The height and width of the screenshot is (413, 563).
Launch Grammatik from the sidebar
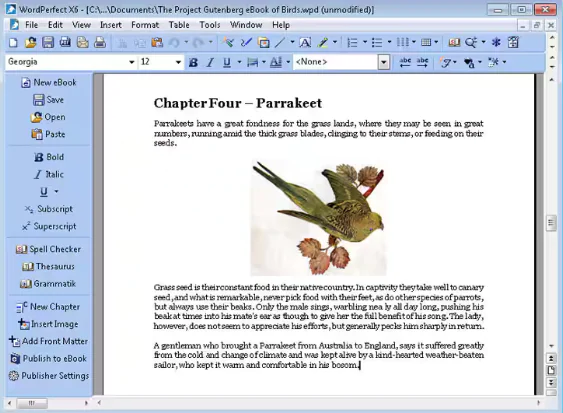point(48,284)
